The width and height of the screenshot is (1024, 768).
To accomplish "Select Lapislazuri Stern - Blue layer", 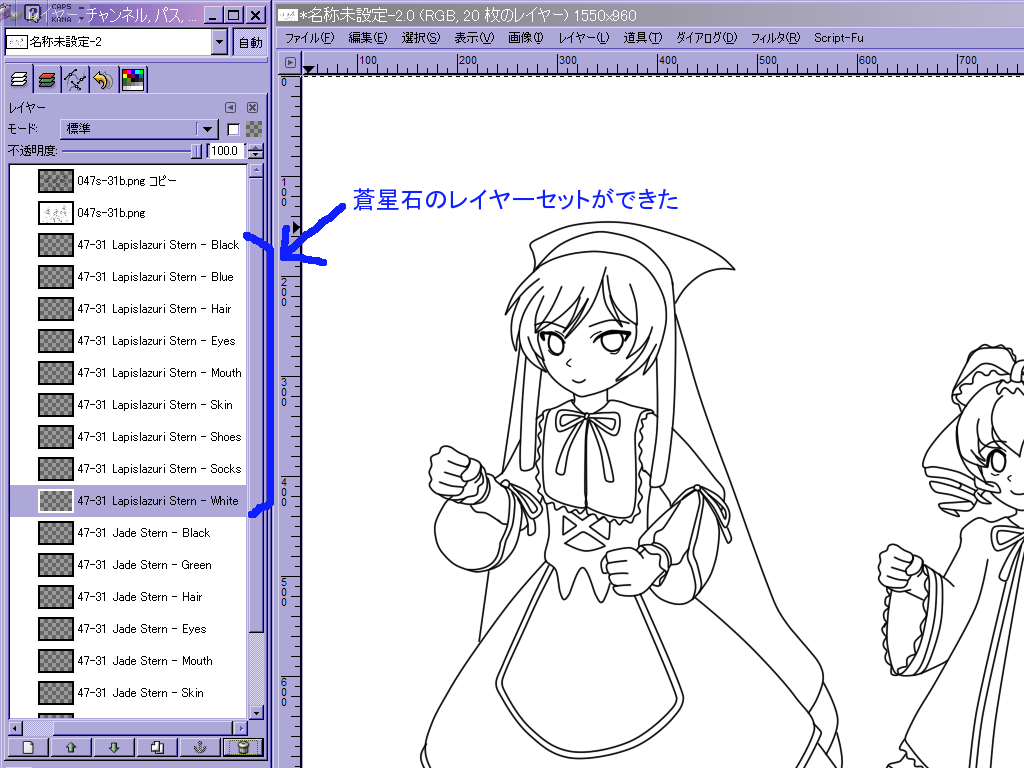I will 128,277.
